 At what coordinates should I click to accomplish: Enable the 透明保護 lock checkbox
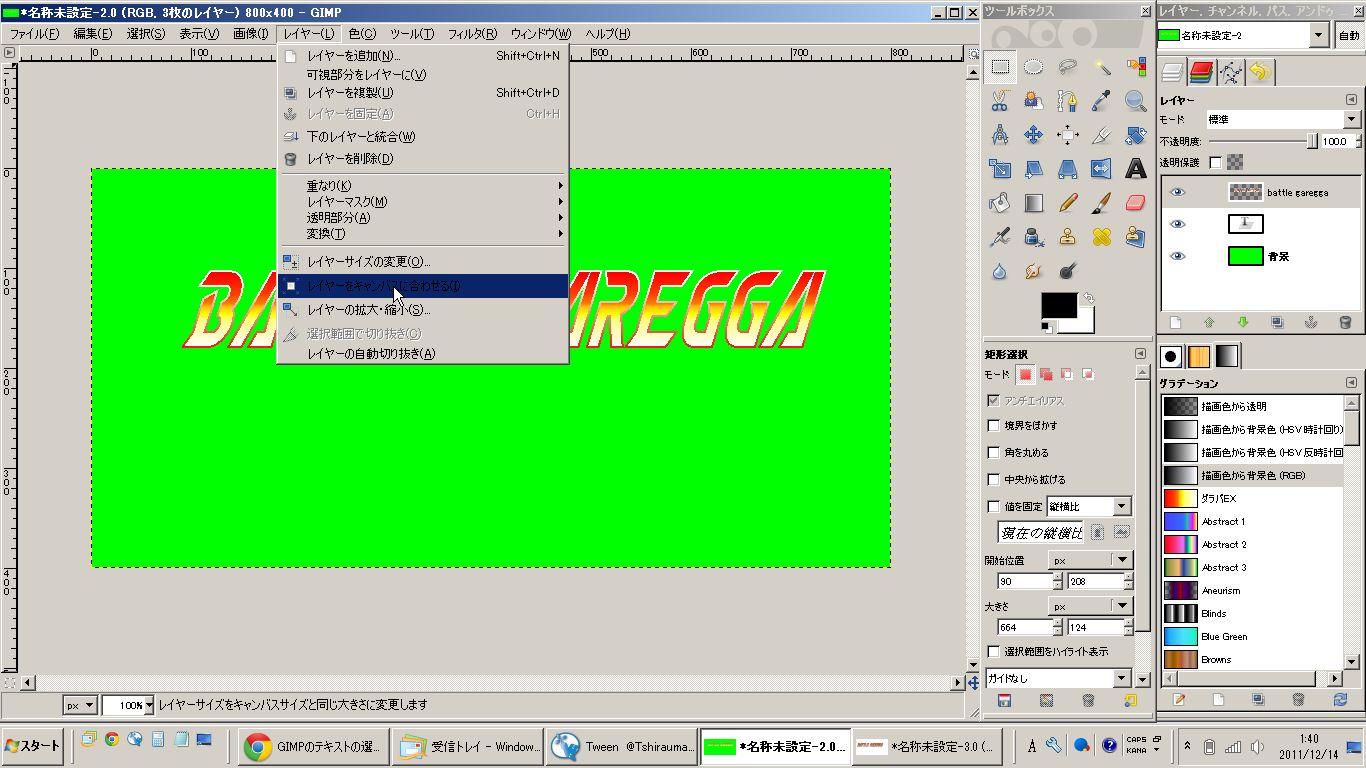coord(1216,162)
